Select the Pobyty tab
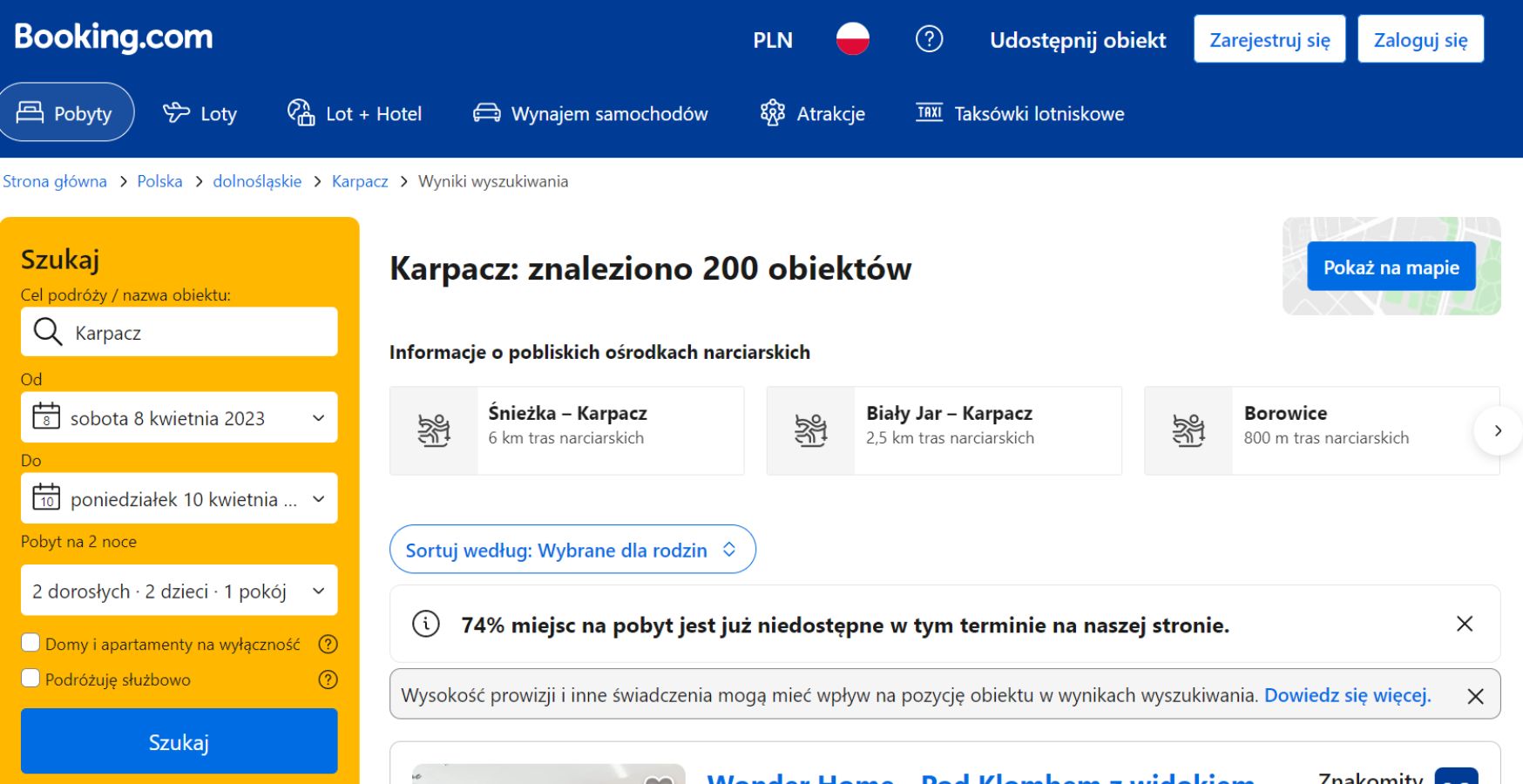Viewport: 1523px width, 784px height. (x=66, y=112)
